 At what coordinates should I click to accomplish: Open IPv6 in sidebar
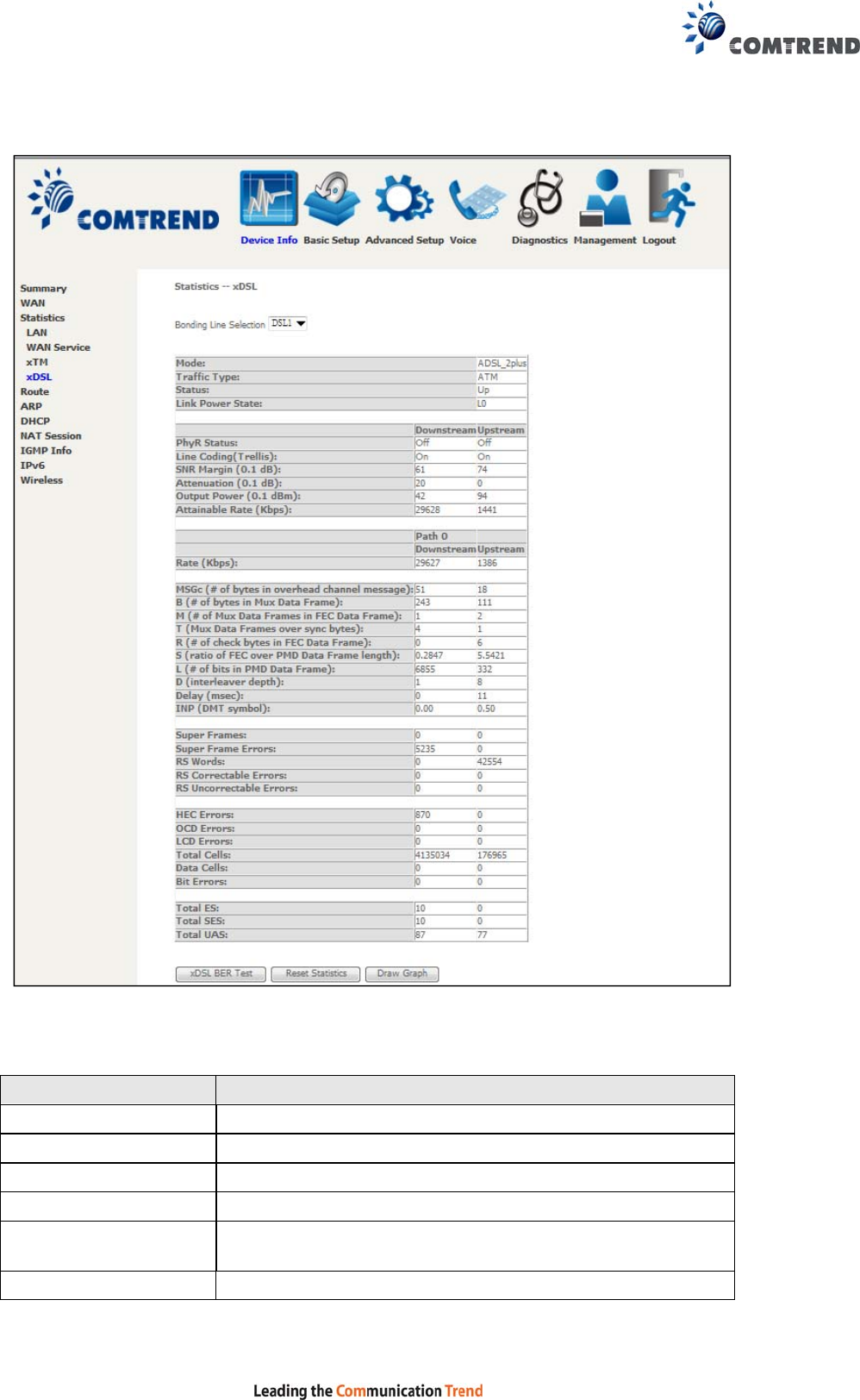[33, 466]
